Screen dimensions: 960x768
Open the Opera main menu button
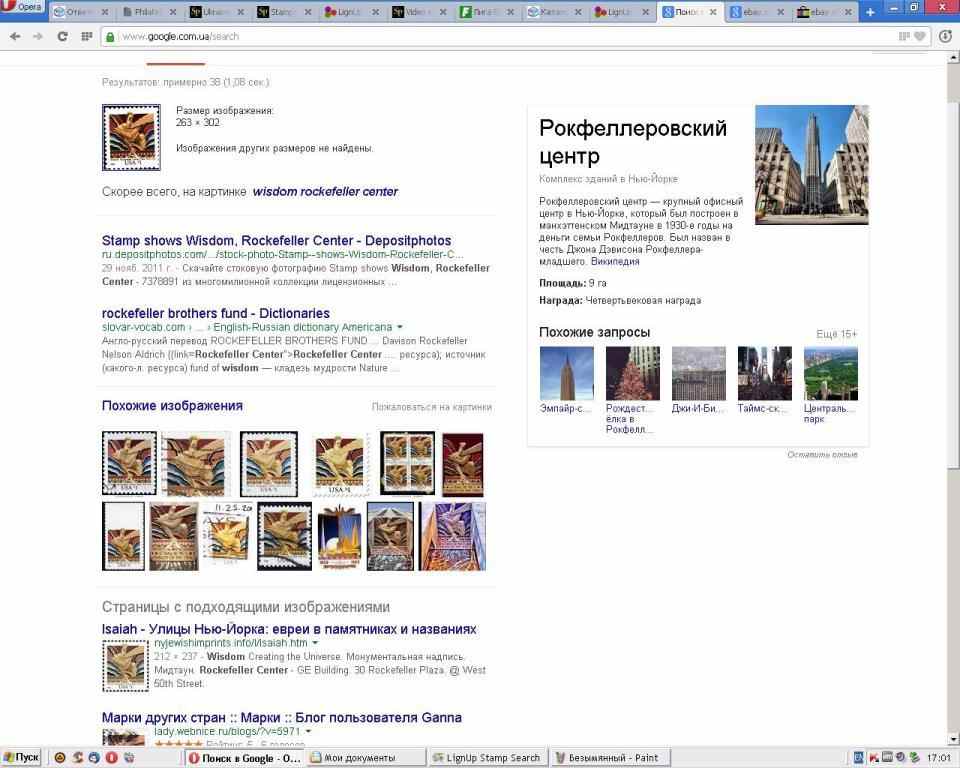click(22, 7)
